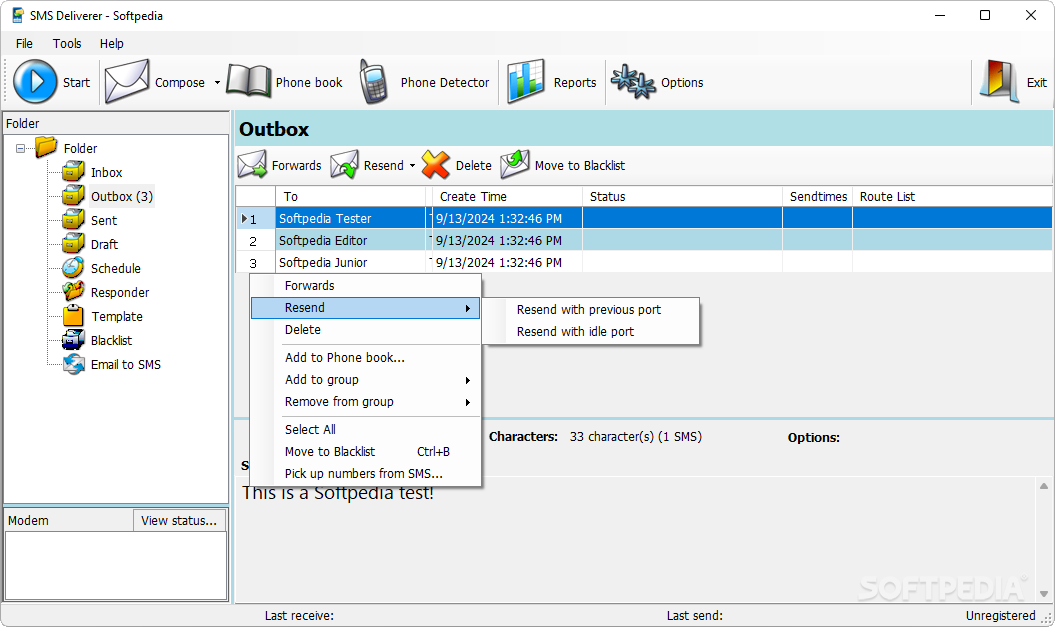1055x627 pixels.
Task: Choose Delete in the context menu
Action: pyautogui.click(x=365, y=330)
